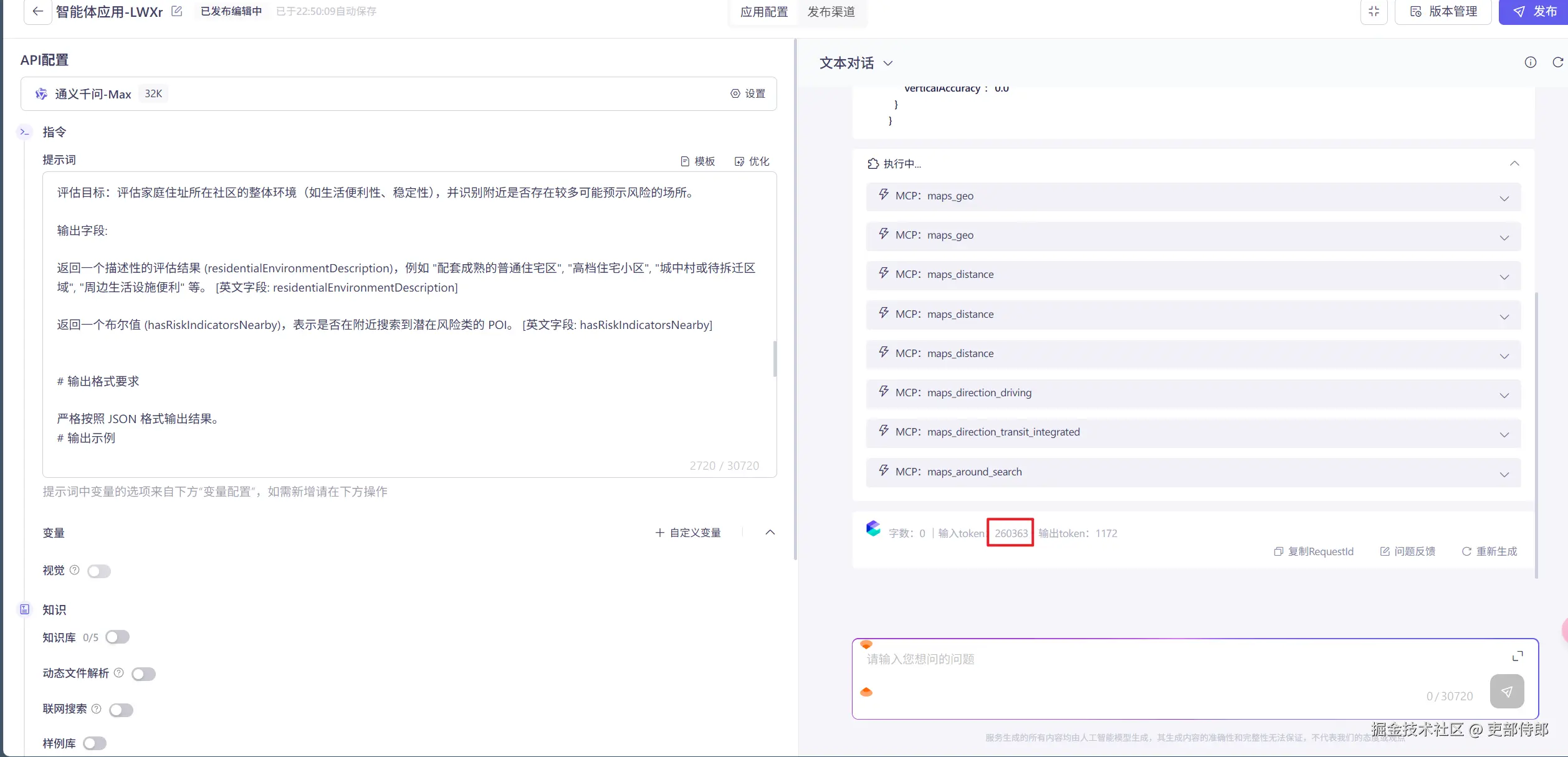Click 重新生成 to regenerate answer
The image size is (1568, 757).
coord(1489,551)
